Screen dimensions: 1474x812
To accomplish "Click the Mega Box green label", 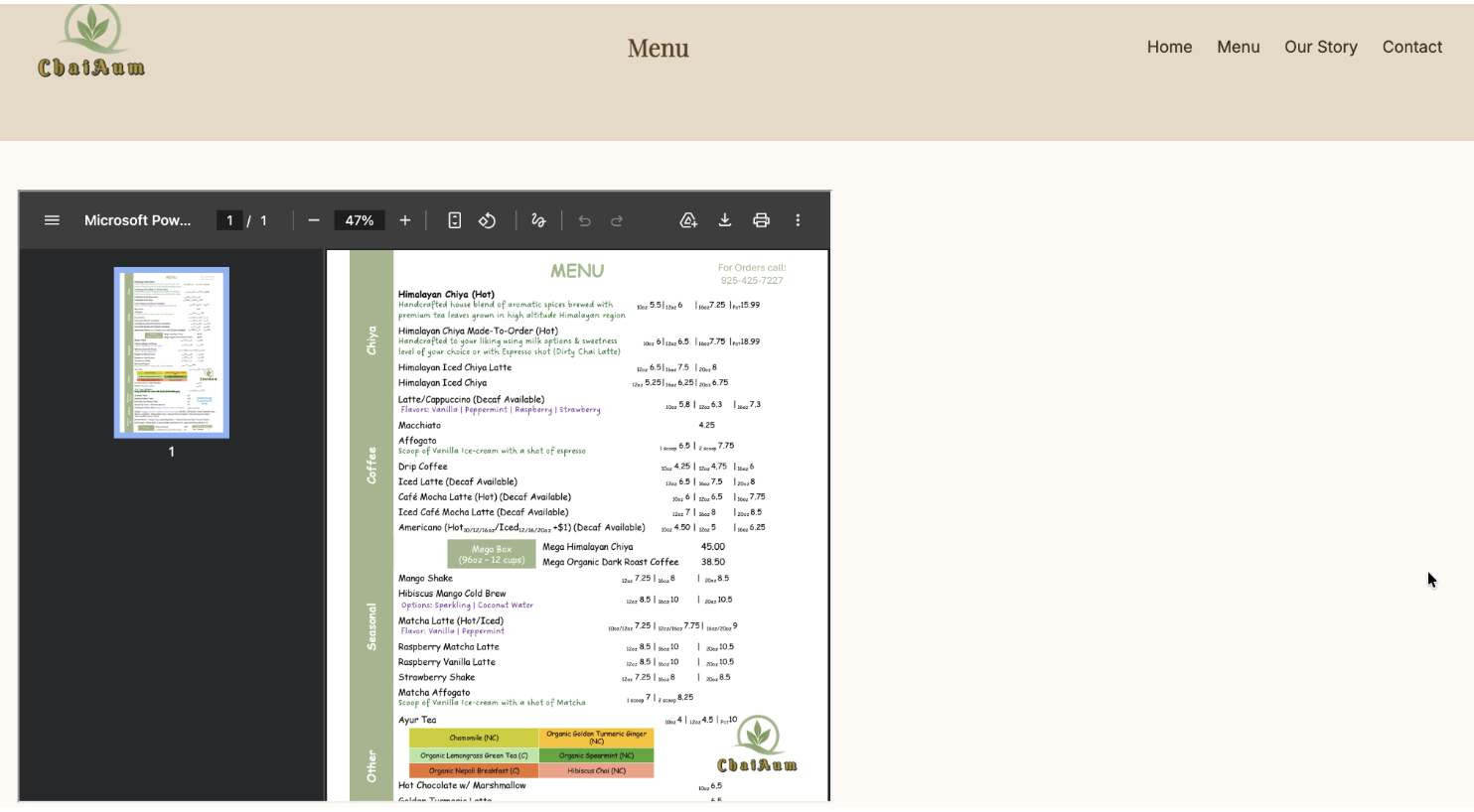I will [492, 554].
